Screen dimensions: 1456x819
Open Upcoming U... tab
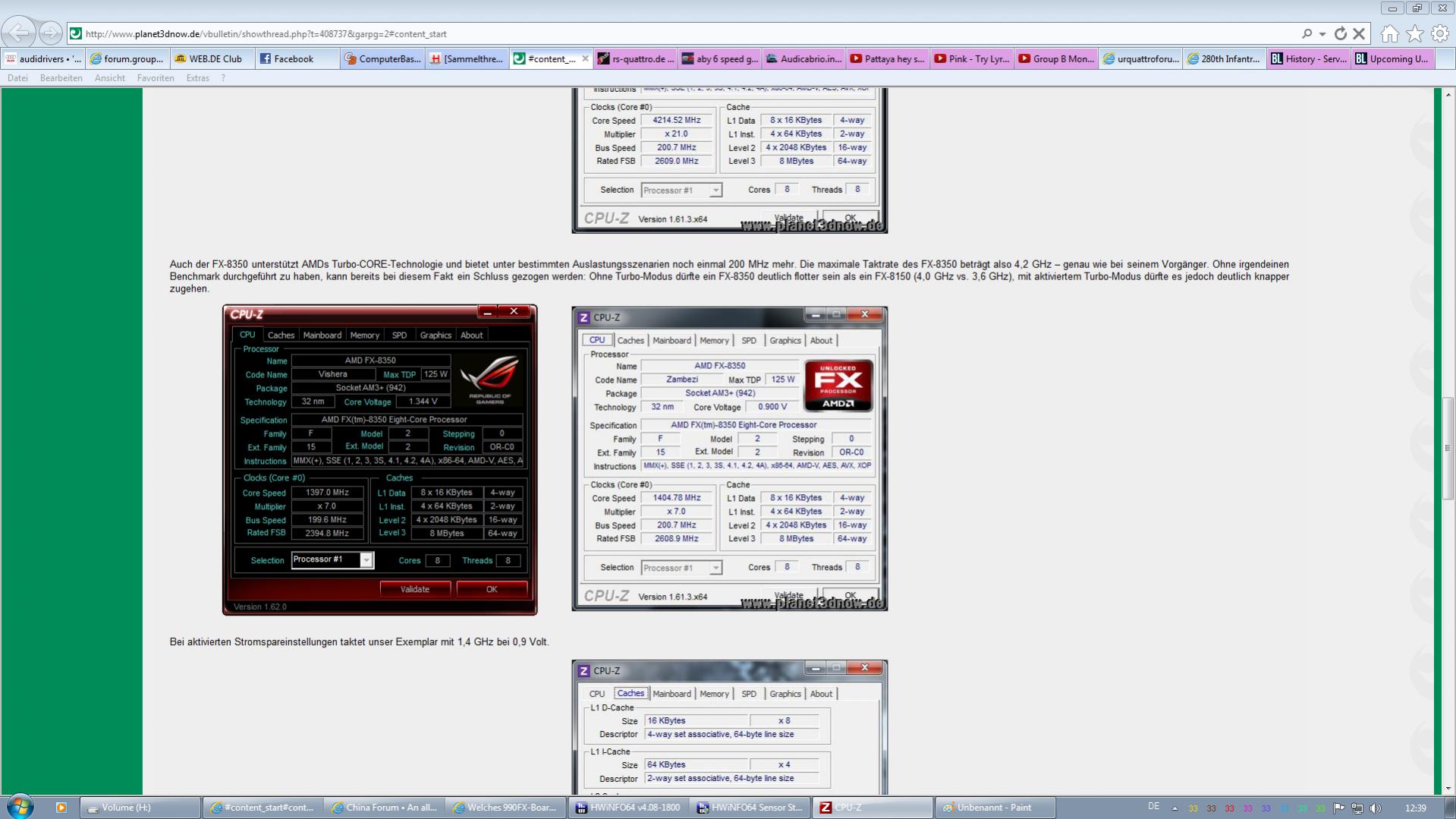pyautogui.click(x=1394, y=58)
